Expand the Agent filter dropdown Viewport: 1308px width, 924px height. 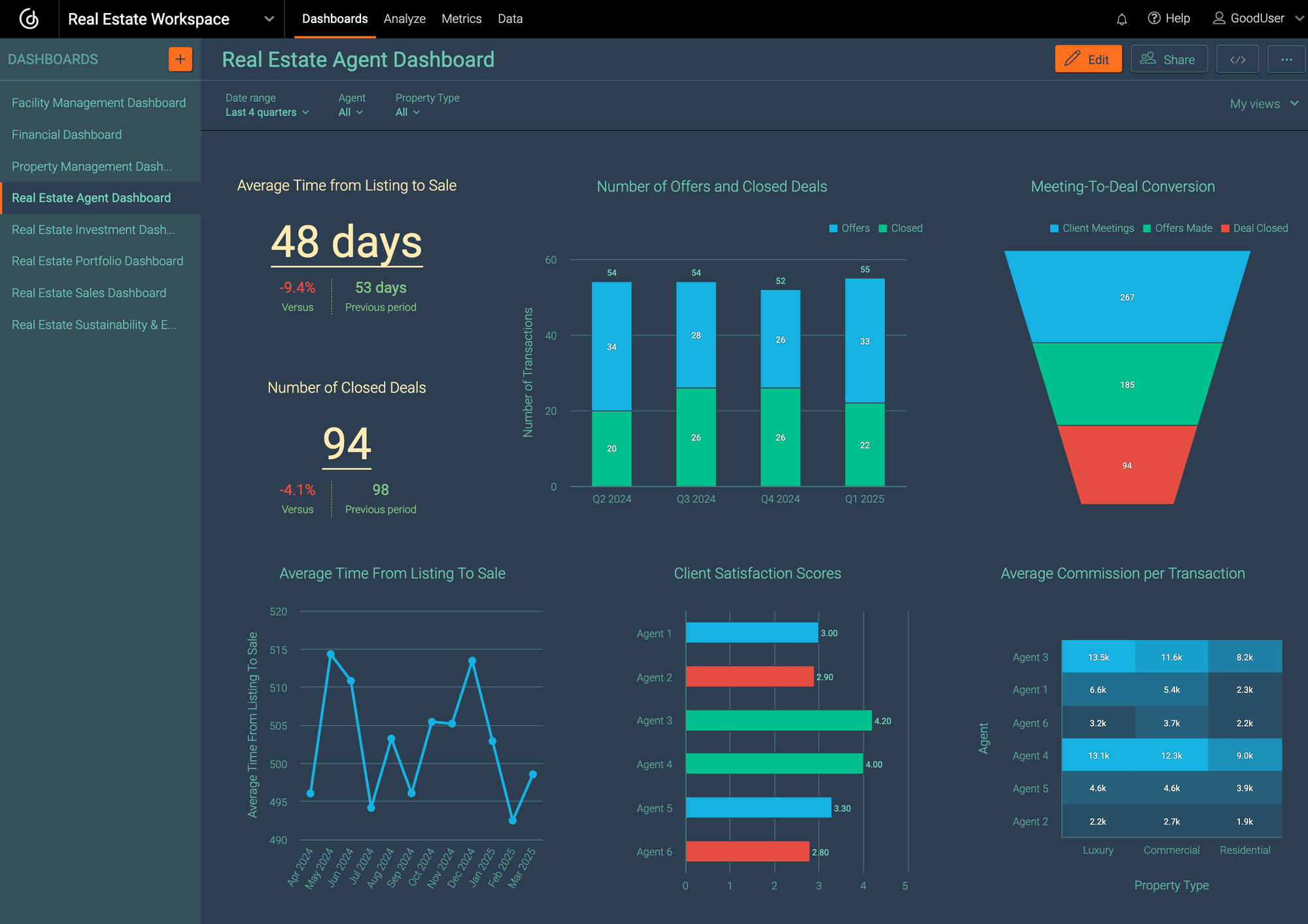coord(351,112)
